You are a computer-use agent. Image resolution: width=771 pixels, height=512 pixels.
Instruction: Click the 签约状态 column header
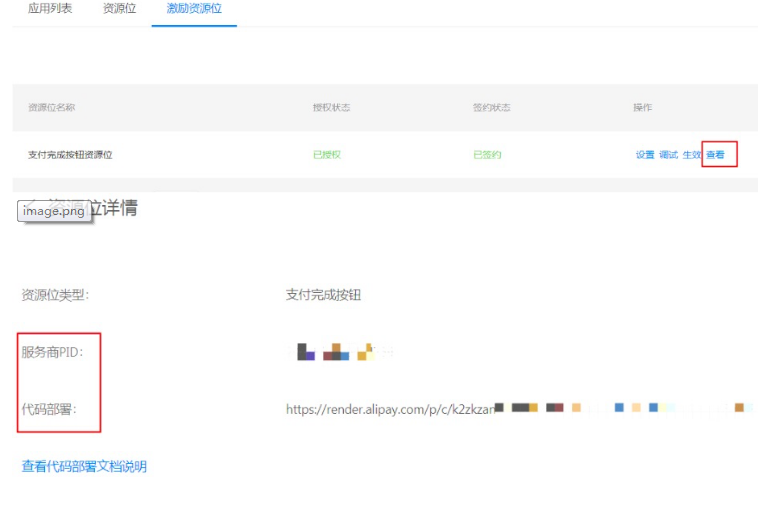pyautogui.click(x=491, y=107)
